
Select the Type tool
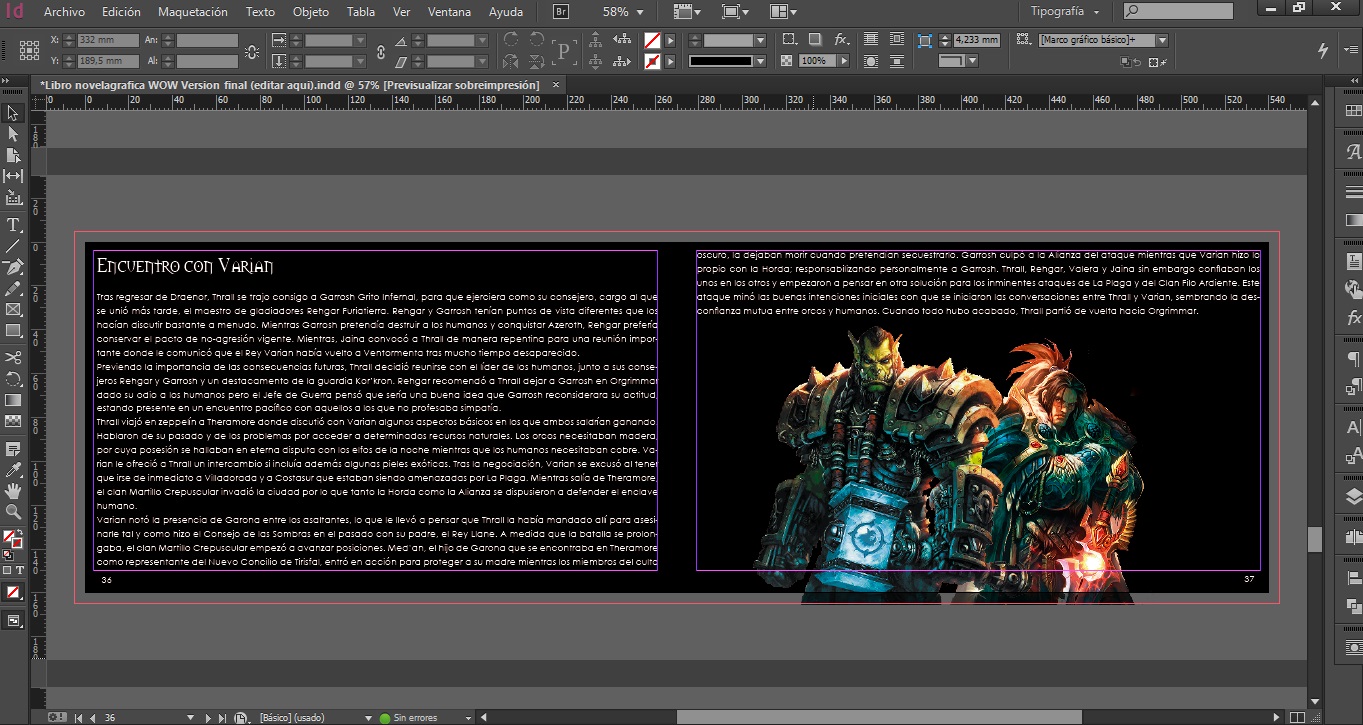tap(13, 224)
